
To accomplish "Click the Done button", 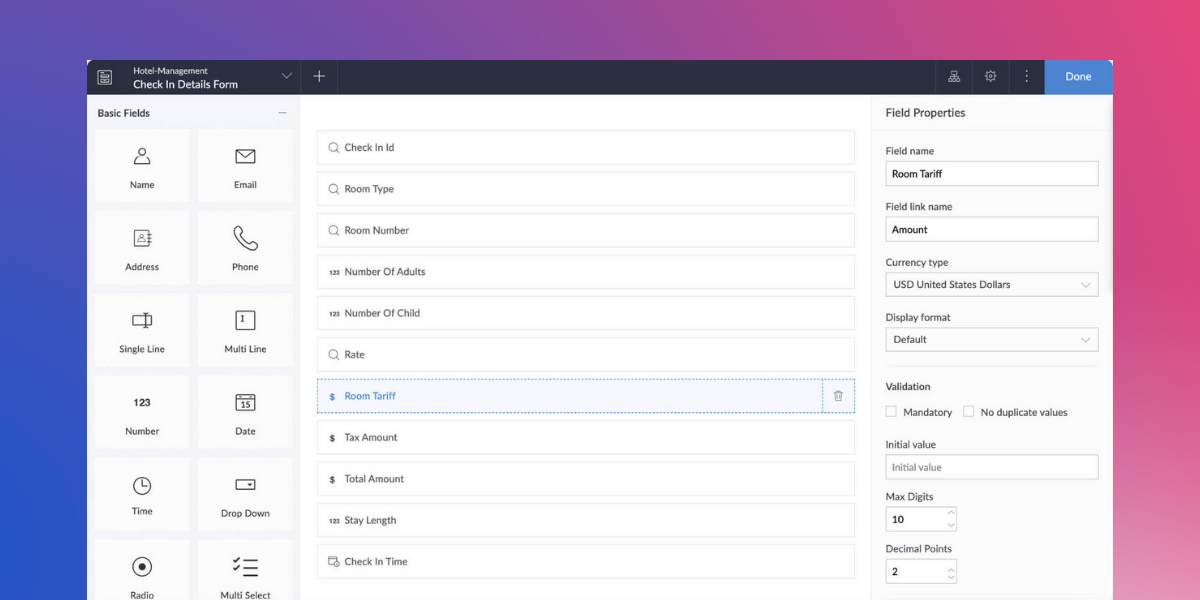I will pos(1078,77).
